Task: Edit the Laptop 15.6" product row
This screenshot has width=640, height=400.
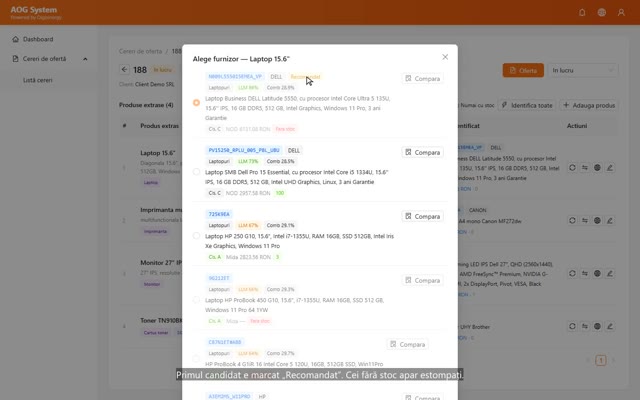Action: (x=610, y=168)
